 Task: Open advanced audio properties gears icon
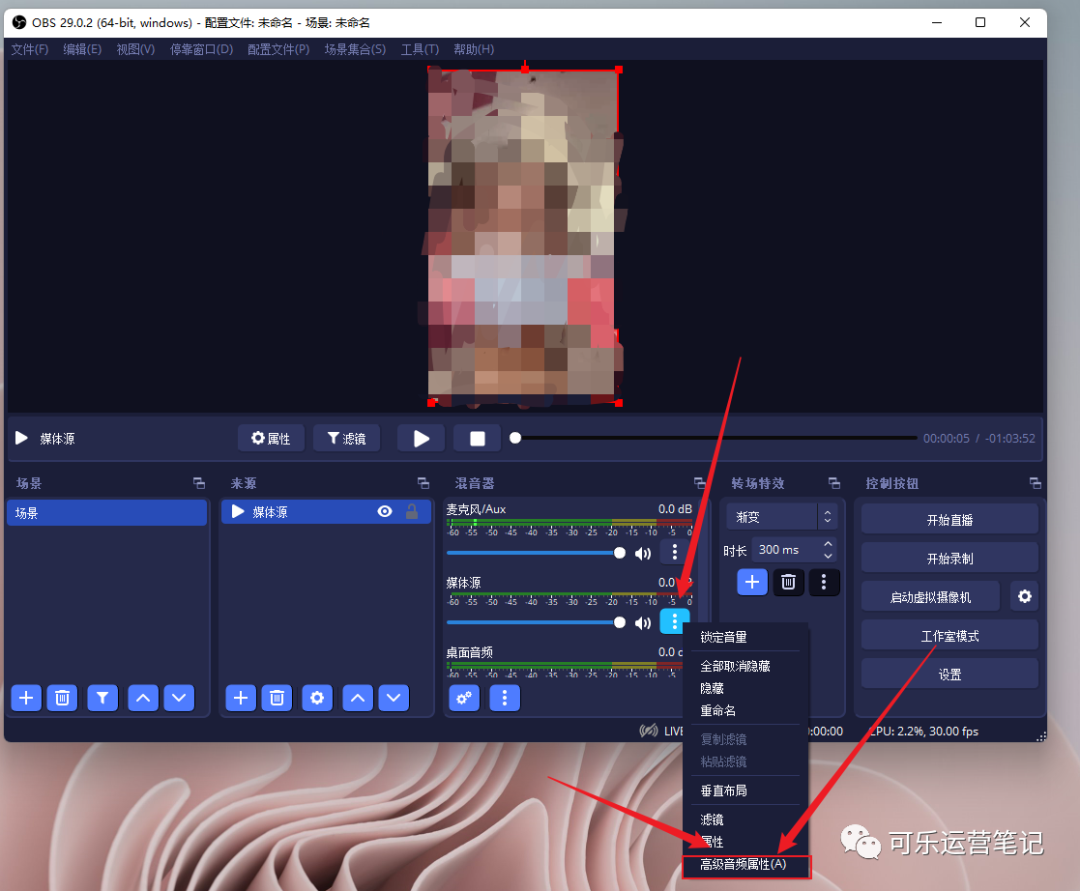point(464,698)
